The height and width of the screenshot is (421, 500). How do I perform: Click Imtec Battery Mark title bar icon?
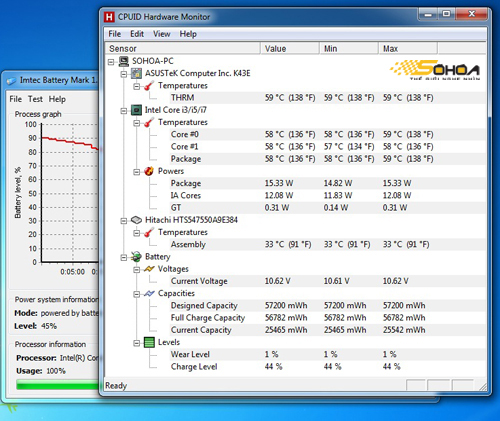(x=11, y=81)
